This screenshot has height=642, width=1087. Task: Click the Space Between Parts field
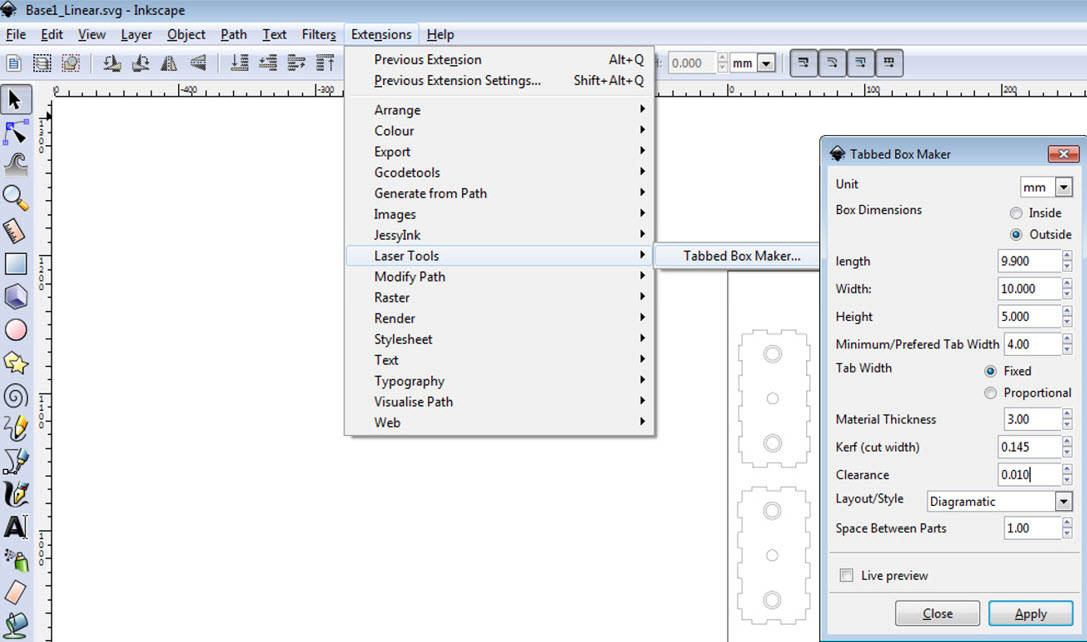1032,528
